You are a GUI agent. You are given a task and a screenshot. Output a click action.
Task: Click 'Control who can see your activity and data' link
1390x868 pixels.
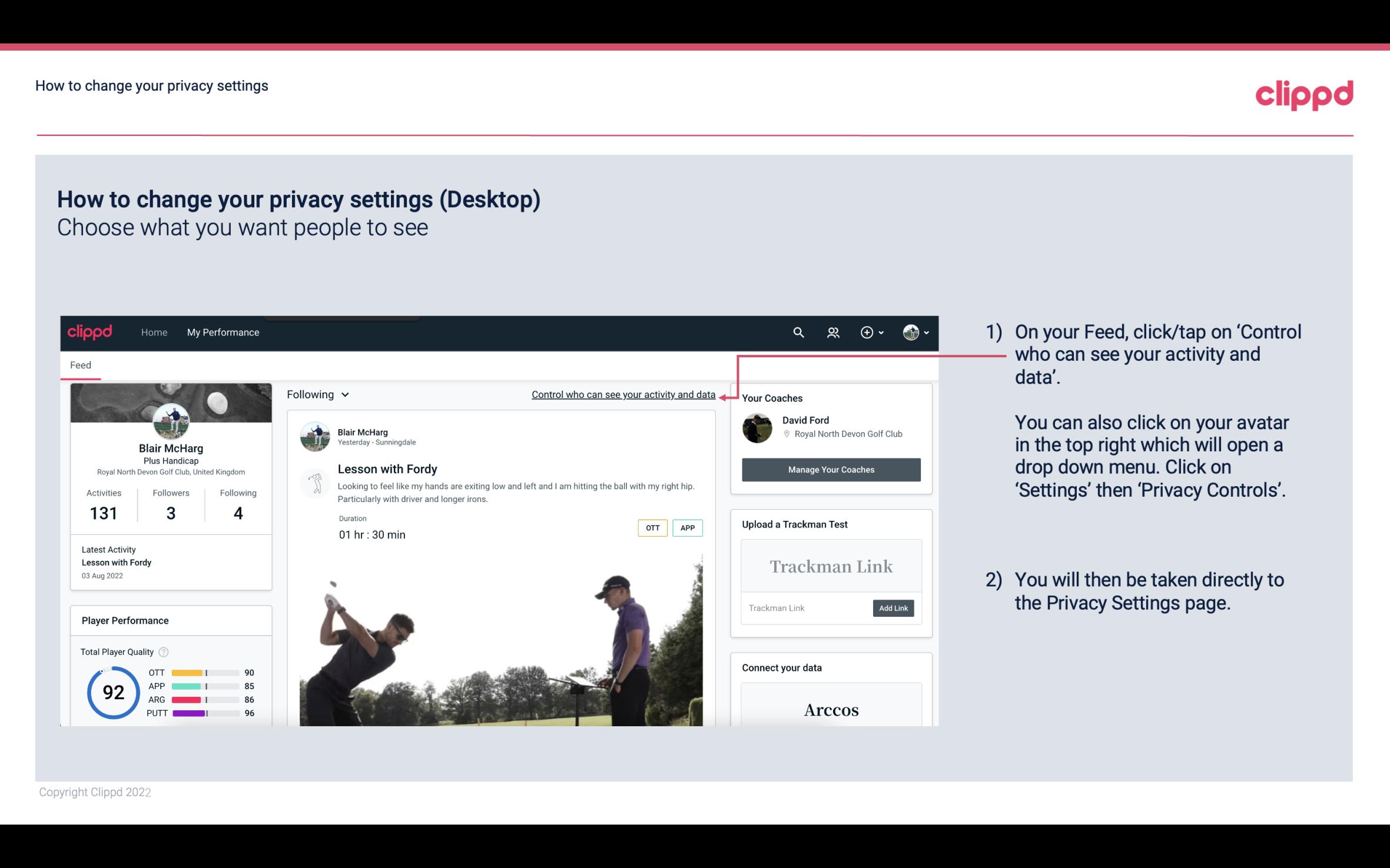623,394
